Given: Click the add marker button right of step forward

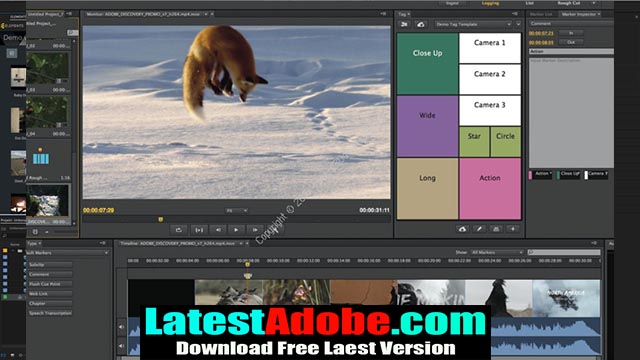Looking at the screenshot, I should [x=275, y=230].
